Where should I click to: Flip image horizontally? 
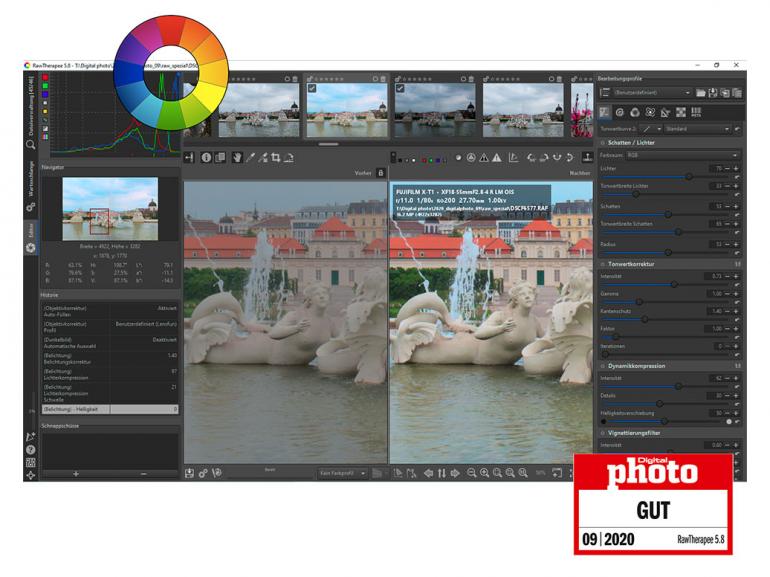pyautogui.click(x=557, y=158)
